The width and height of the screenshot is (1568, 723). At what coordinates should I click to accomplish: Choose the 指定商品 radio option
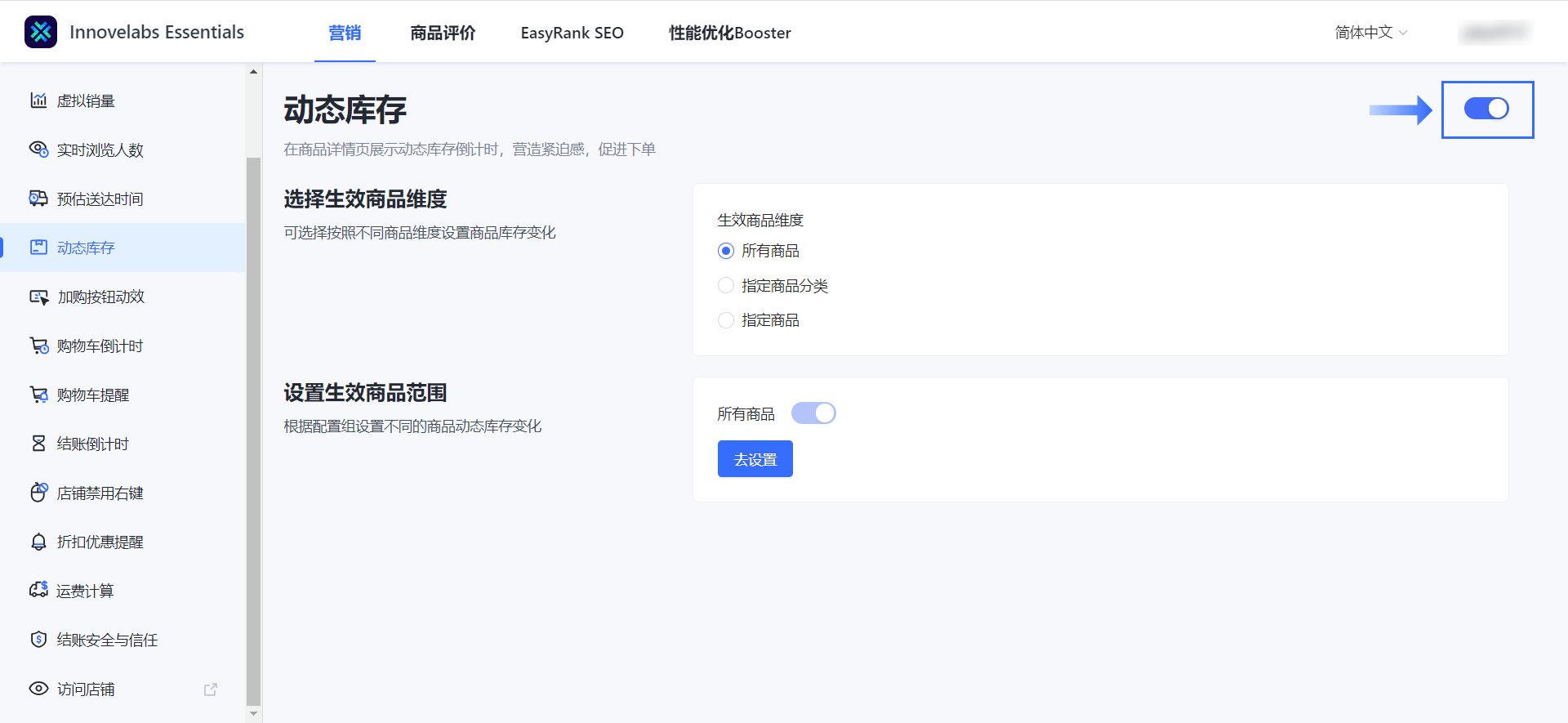(x=726, y=320)
